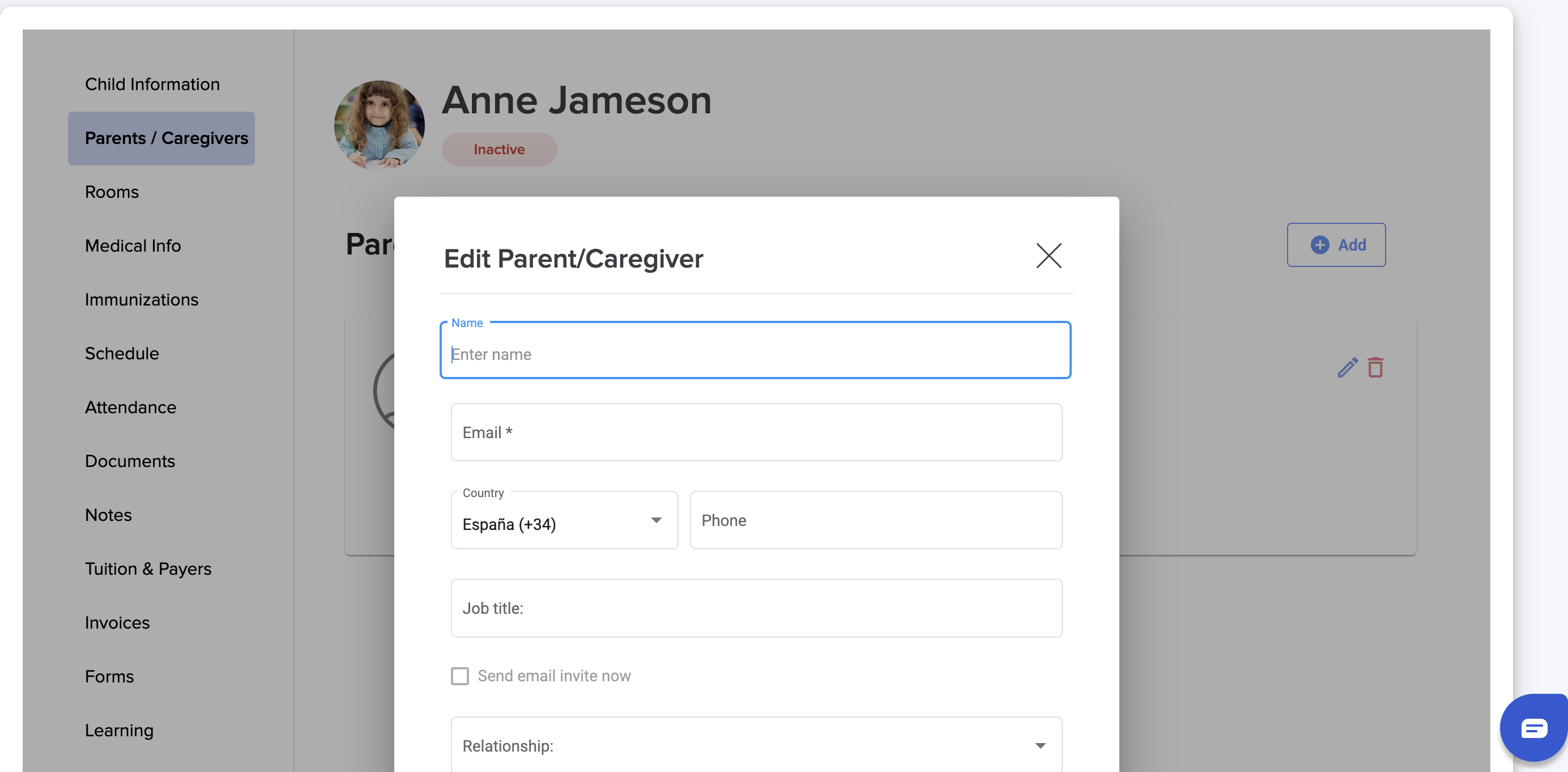Select Immunizations in the sidebar
The image size is (1568, 772).
pyautogui.click(x=141, y=299)
